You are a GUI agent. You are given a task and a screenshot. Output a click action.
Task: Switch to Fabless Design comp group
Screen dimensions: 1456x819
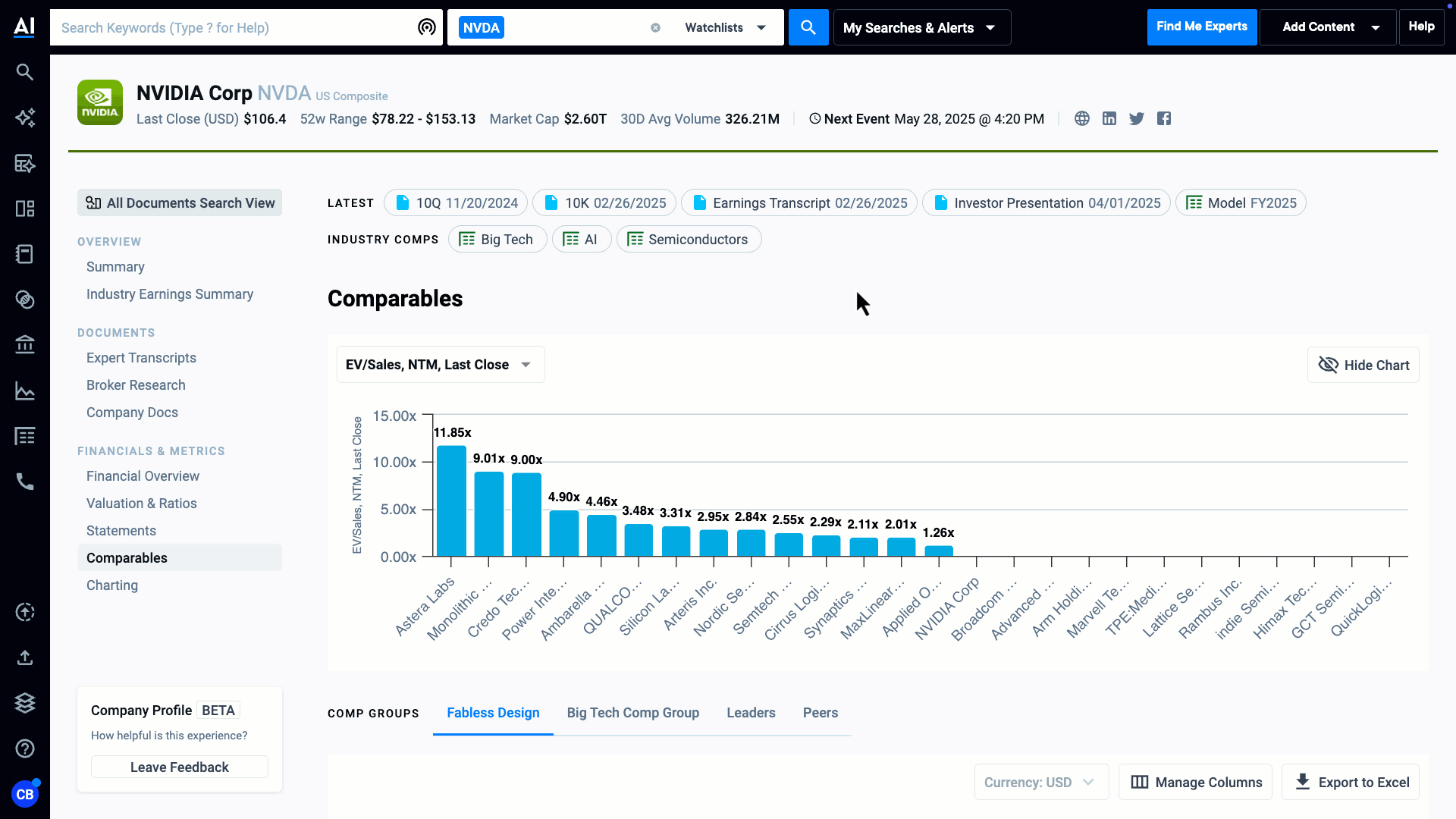click(x=493, y=713)
